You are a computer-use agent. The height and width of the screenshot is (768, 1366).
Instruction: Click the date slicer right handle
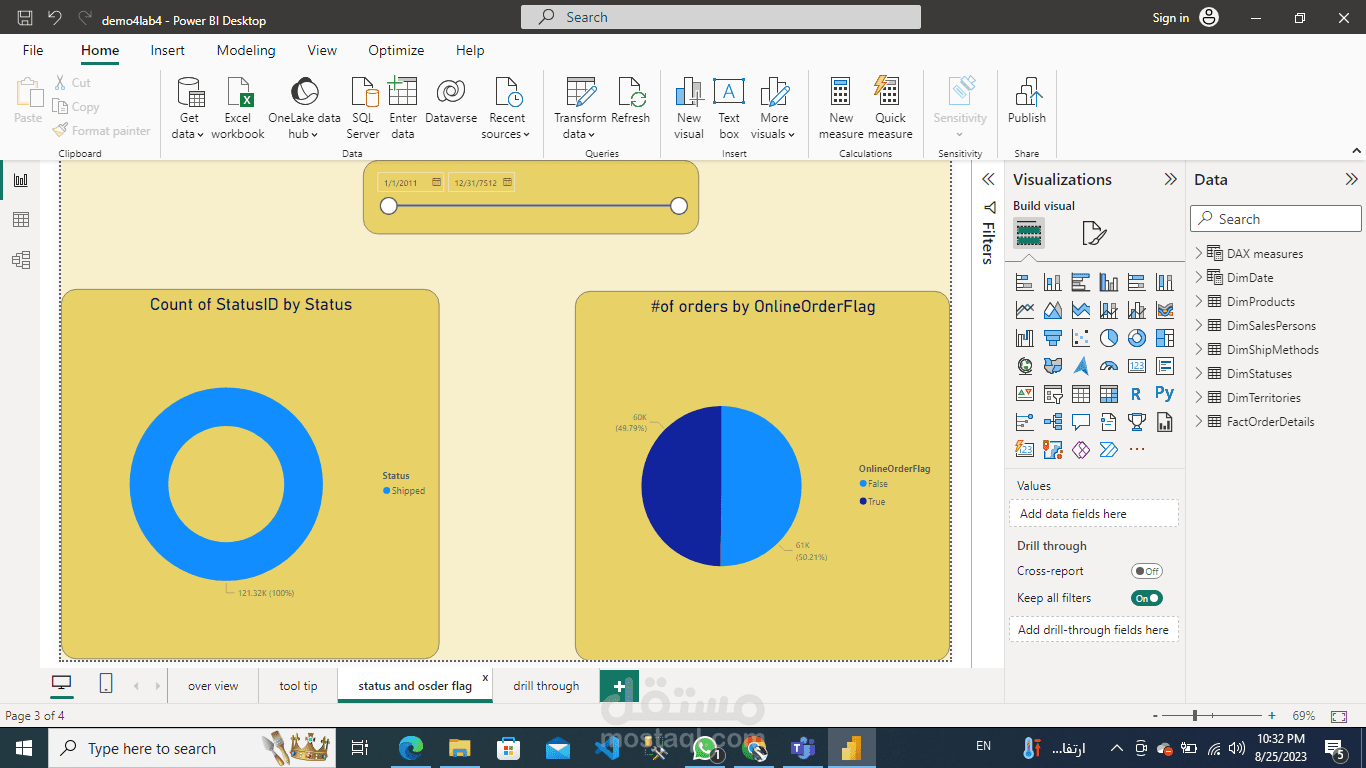pos(679,206)
